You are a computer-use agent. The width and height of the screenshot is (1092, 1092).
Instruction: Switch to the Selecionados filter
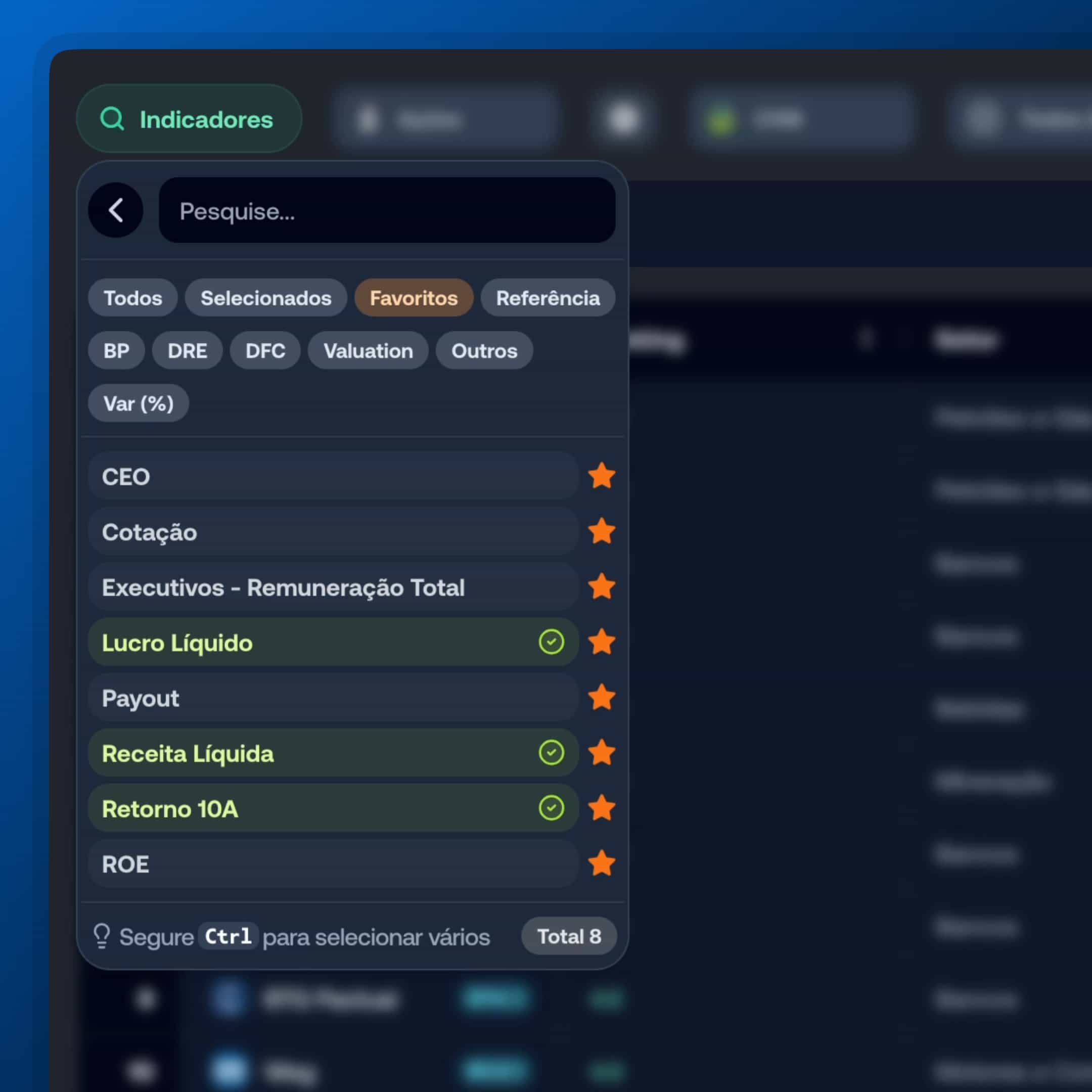pos(266,298)
